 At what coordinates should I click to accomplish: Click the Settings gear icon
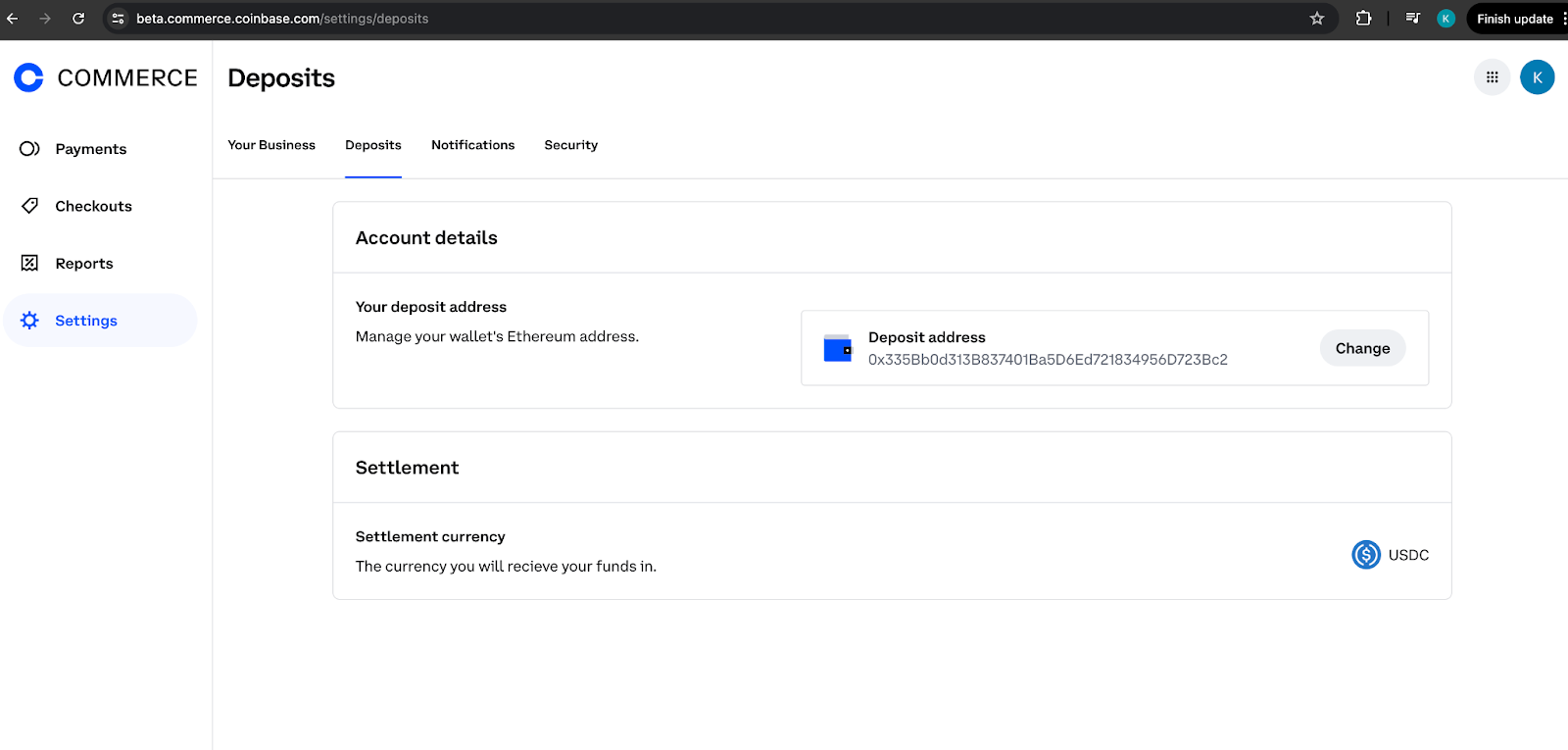[29, 321]
